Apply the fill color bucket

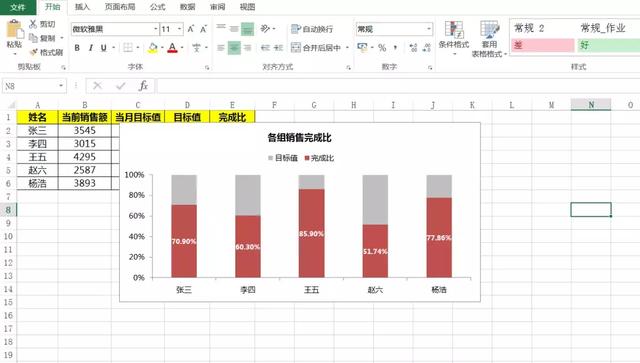point(153,48)
